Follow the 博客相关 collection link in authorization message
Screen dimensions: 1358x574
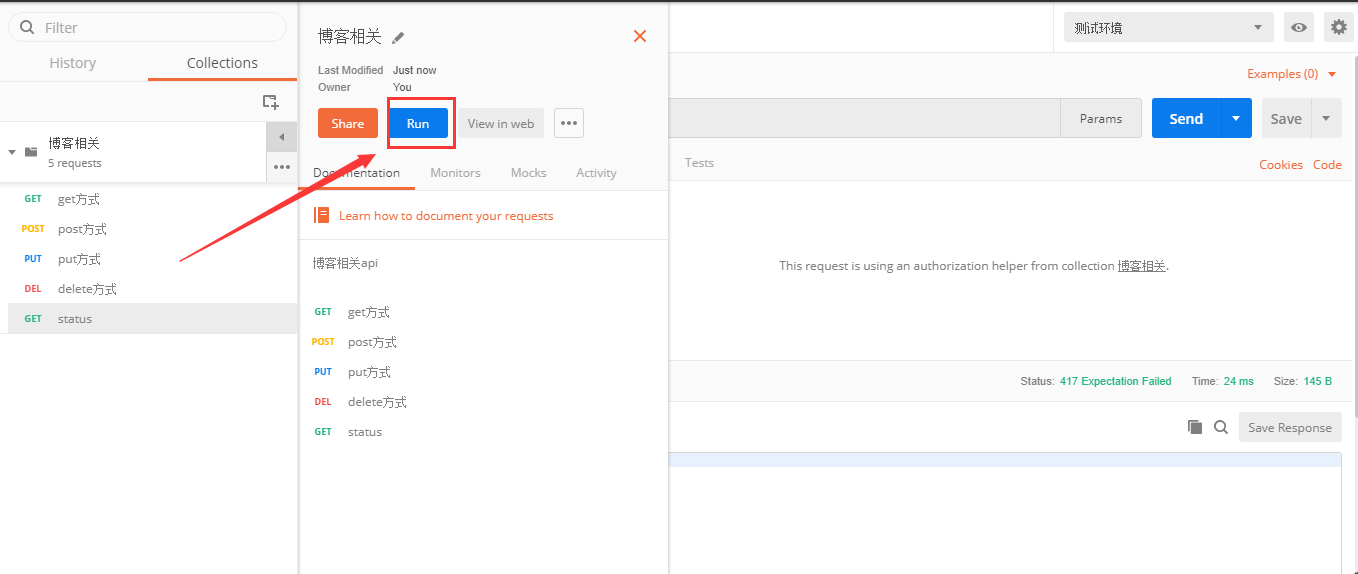tap(1141, 266)
